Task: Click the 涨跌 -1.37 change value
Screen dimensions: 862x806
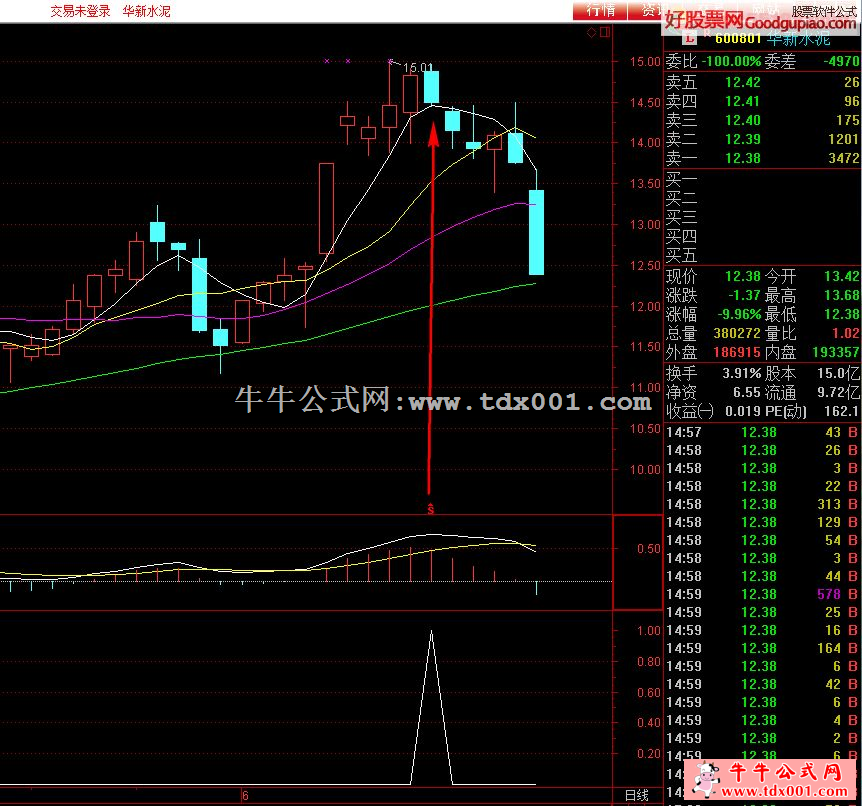Action: tap(744, 295)
